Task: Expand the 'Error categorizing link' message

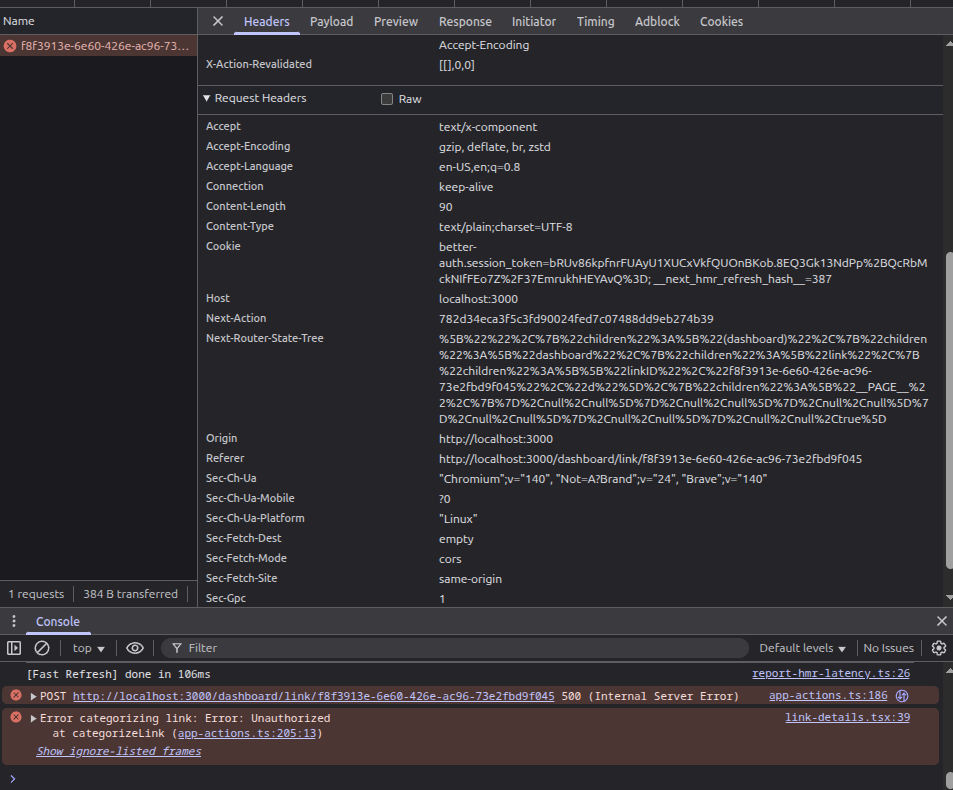Action: click(33, 718)
